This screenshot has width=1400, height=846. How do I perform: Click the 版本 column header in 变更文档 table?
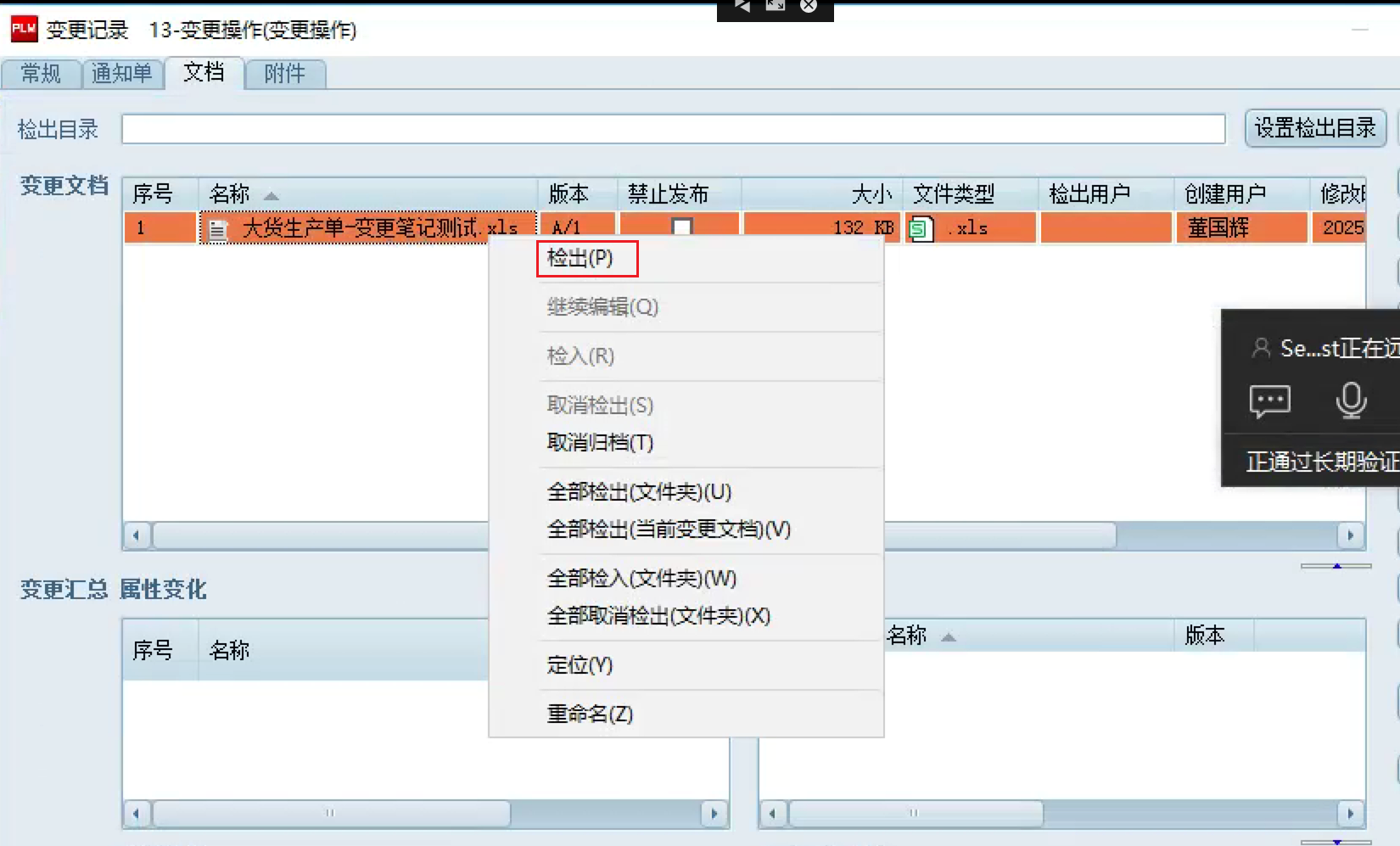tap(578, 193)
